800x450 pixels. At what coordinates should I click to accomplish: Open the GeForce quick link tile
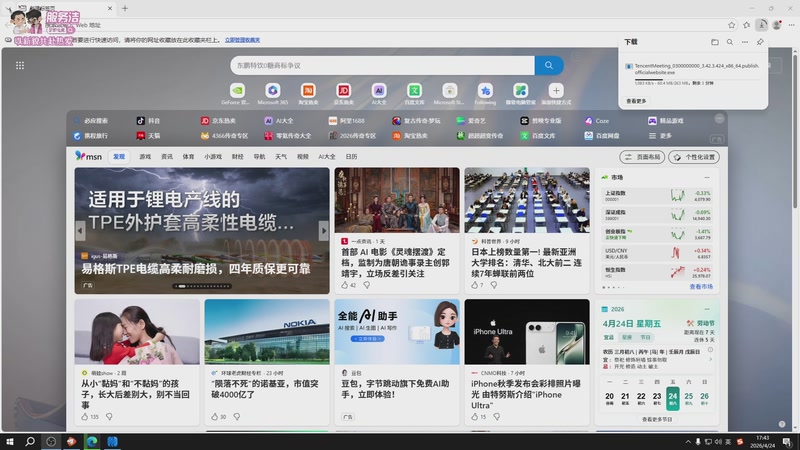pos(237,94)
